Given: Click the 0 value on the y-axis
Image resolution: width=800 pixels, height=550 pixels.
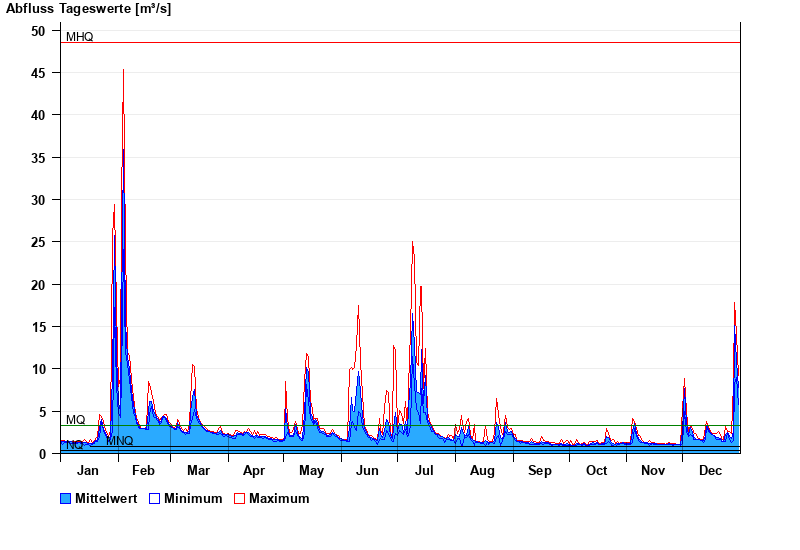Looking at the screenshot, I should (x=42, y=454).
